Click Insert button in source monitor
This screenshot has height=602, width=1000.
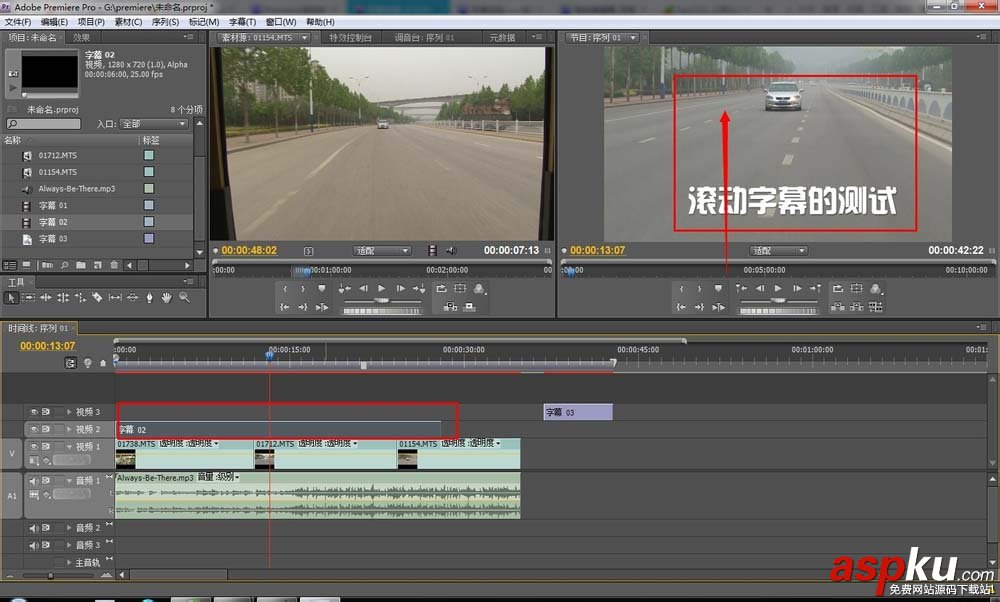pyautogui.click(x=450, y=307)
